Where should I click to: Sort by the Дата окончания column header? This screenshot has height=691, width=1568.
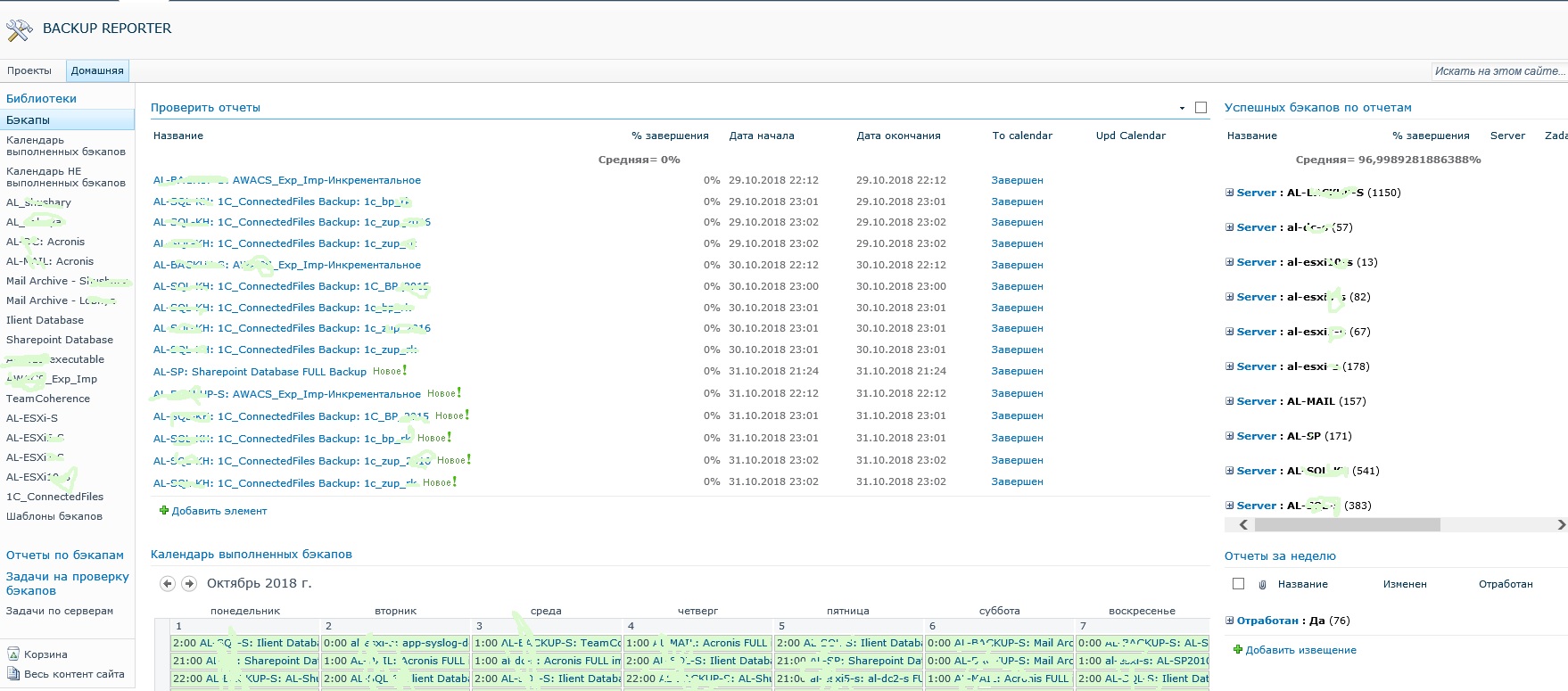pyautogui.click(x=898, y=136)
